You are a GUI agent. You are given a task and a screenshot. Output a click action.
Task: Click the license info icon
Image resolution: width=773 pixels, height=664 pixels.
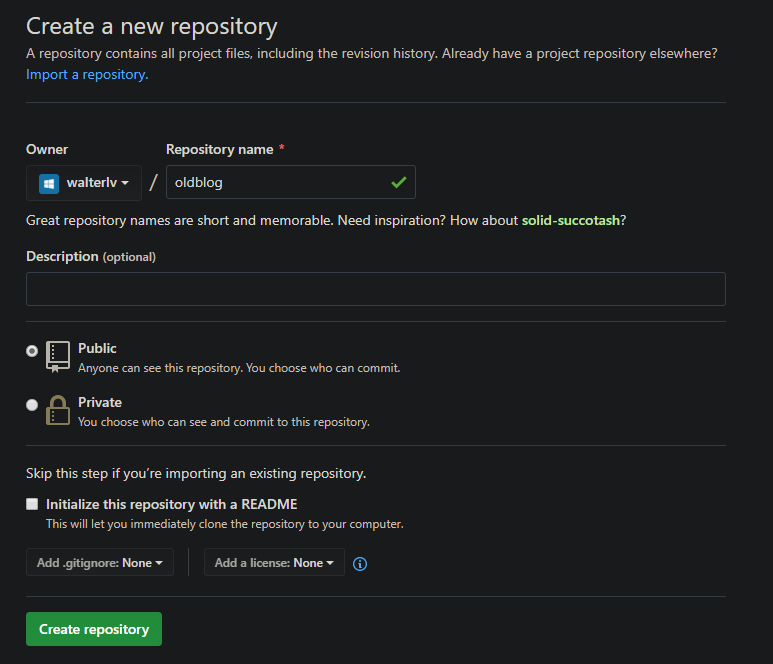360,563
